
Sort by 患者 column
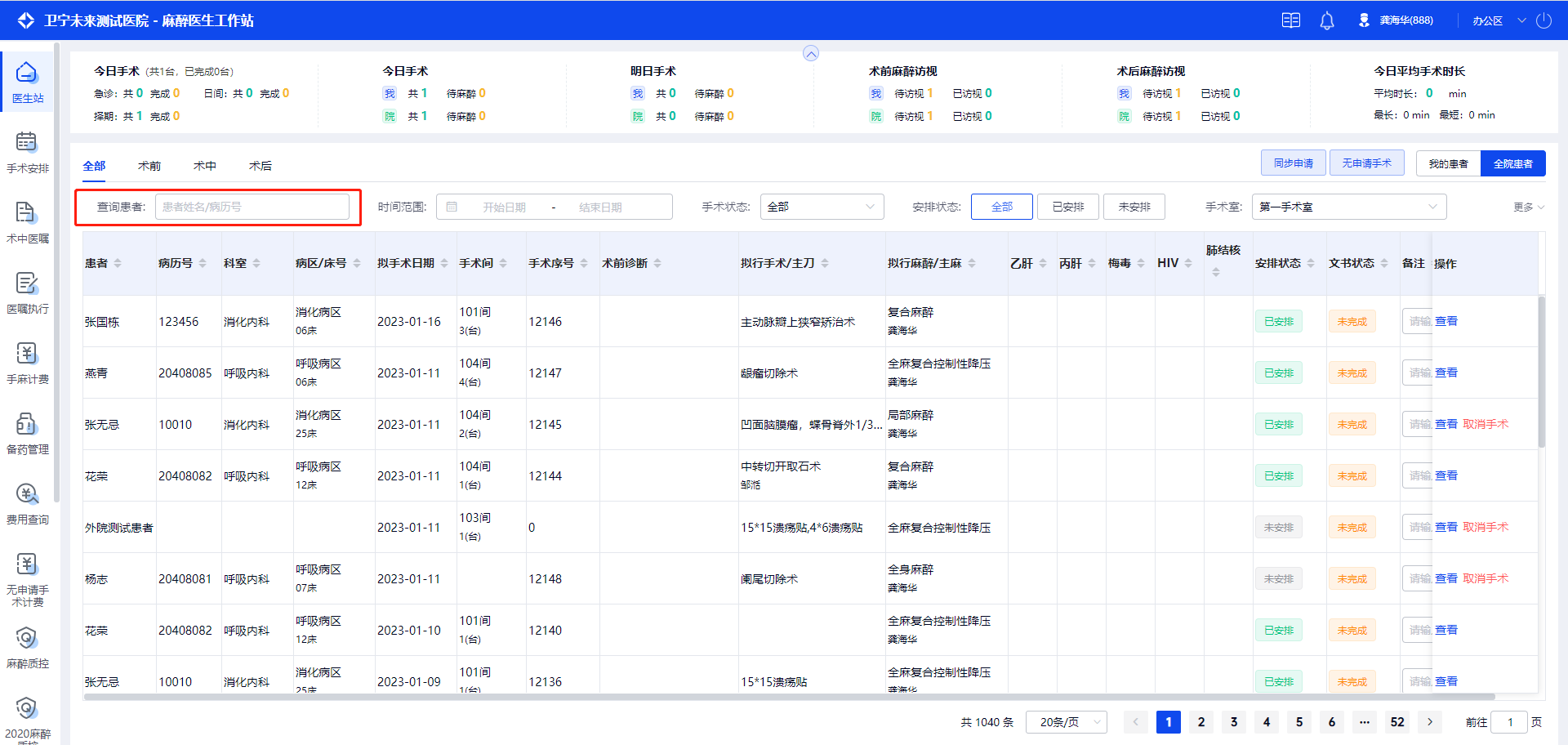(x=118, y=263)
